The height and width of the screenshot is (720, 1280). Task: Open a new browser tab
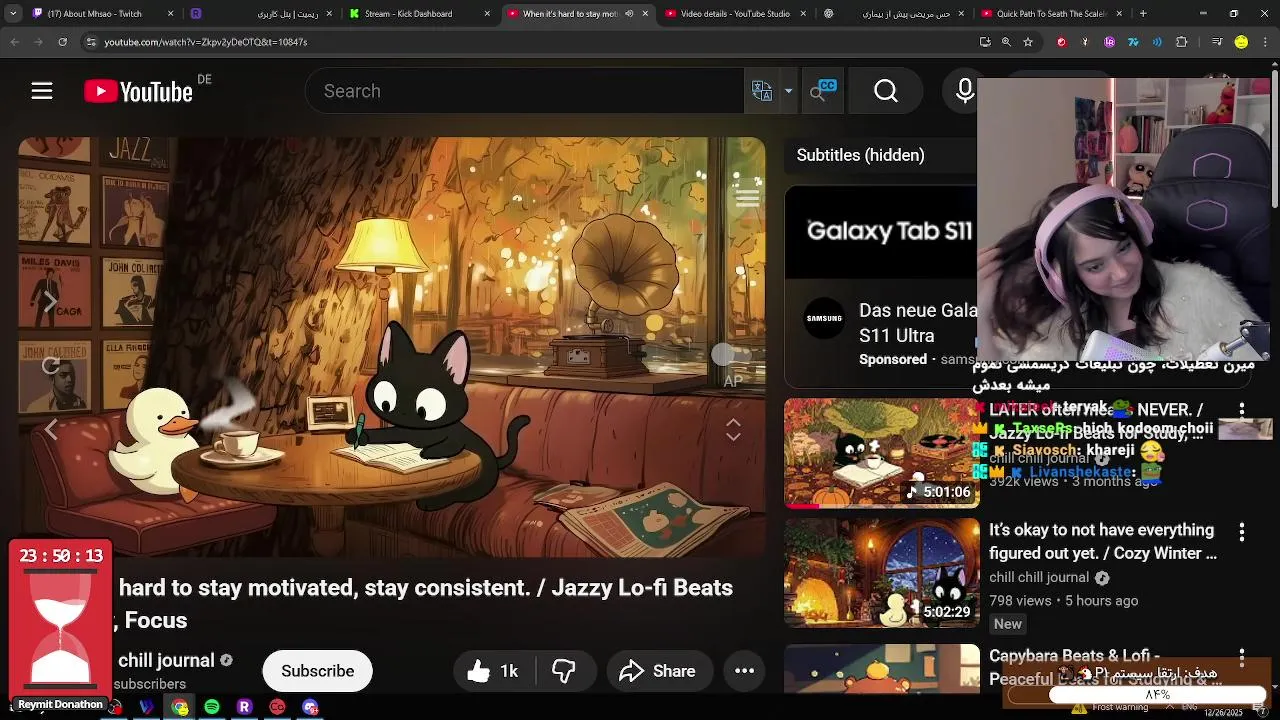click(1143, 14)
